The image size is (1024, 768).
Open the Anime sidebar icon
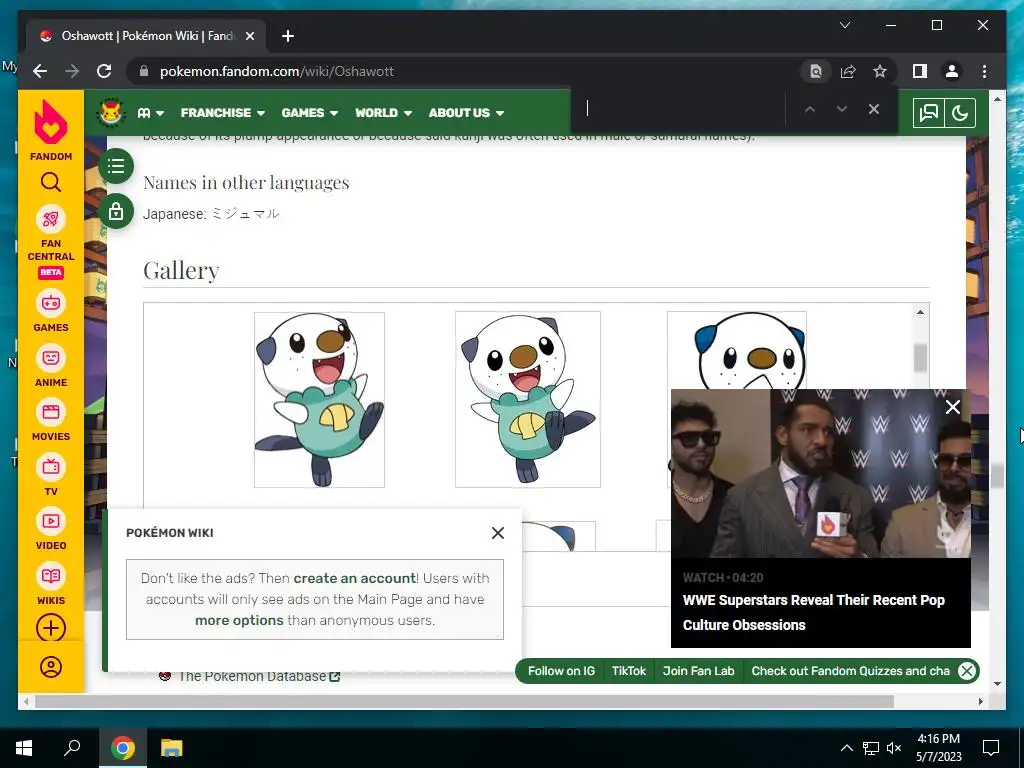(x=51, y=358)
